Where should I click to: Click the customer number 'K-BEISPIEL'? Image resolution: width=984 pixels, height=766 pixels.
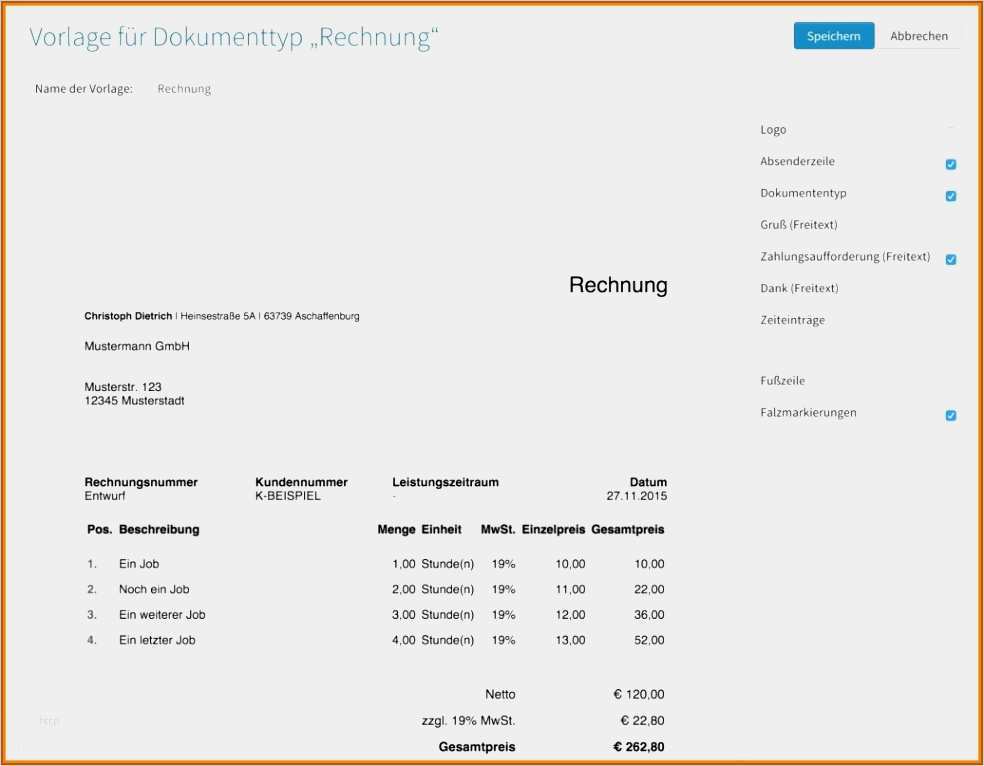coord(288,496)
